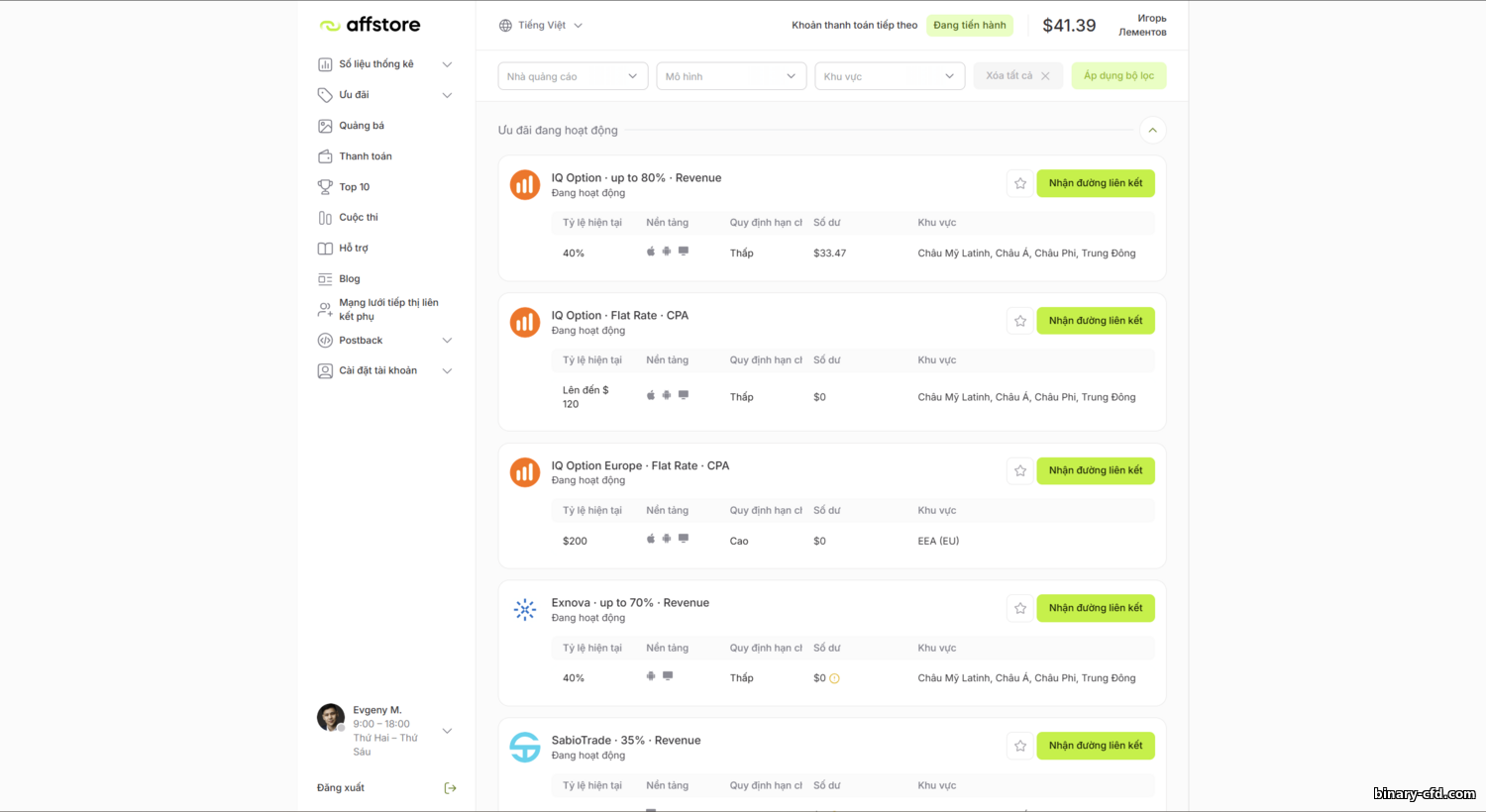
Task: Get link for IQ Option Europe offer
Action: point(1096,470)
